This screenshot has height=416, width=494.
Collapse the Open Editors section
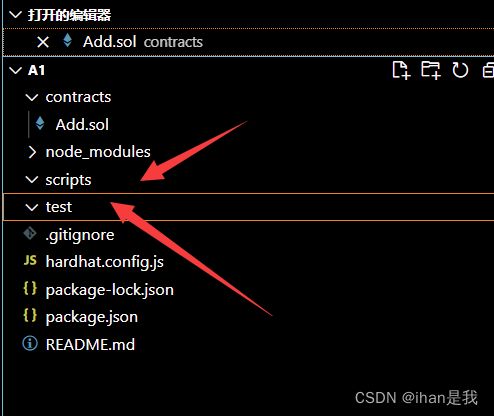[x=15, y=15]
